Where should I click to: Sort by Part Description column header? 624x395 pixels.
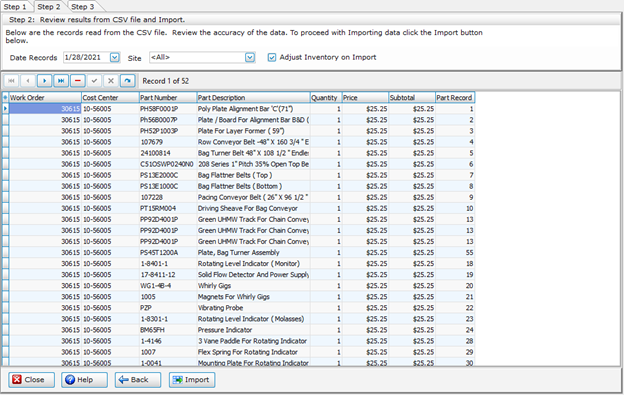[x=253, y=97]
